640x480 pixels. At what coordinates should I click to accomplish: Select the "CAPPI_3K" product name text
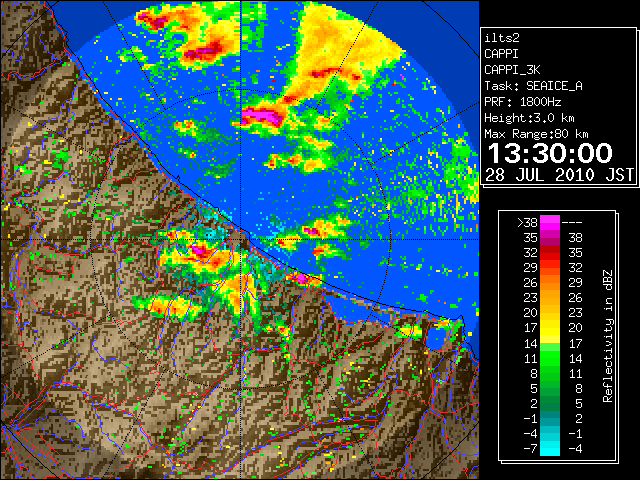pos(512,70)
